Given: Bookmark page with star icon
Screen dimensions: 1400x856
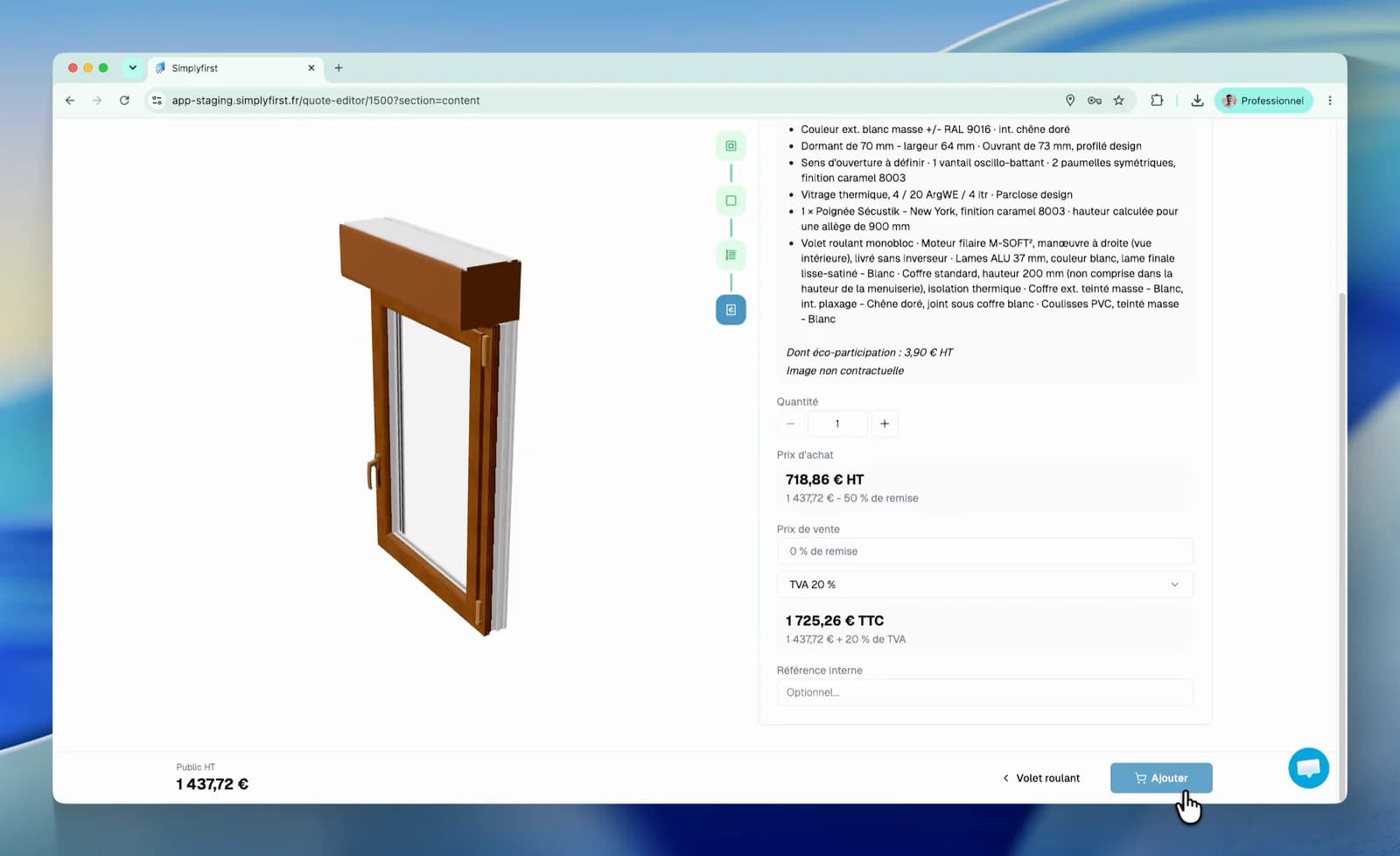Looking at the screenshot, I should point(1118,101).
